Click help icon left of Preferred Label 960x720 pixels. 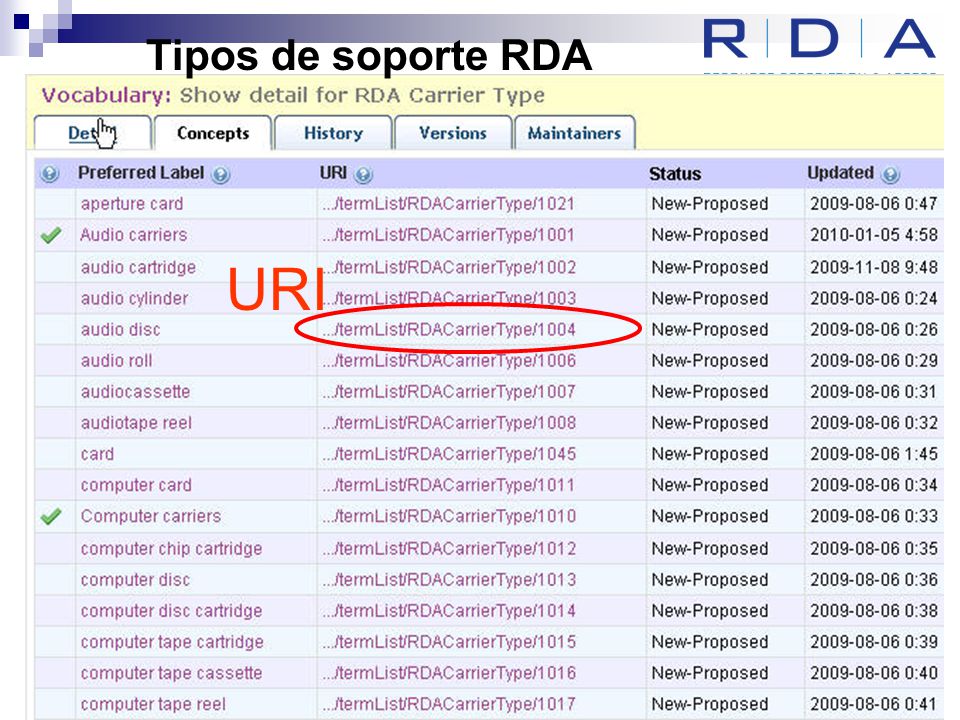[50, 174]
